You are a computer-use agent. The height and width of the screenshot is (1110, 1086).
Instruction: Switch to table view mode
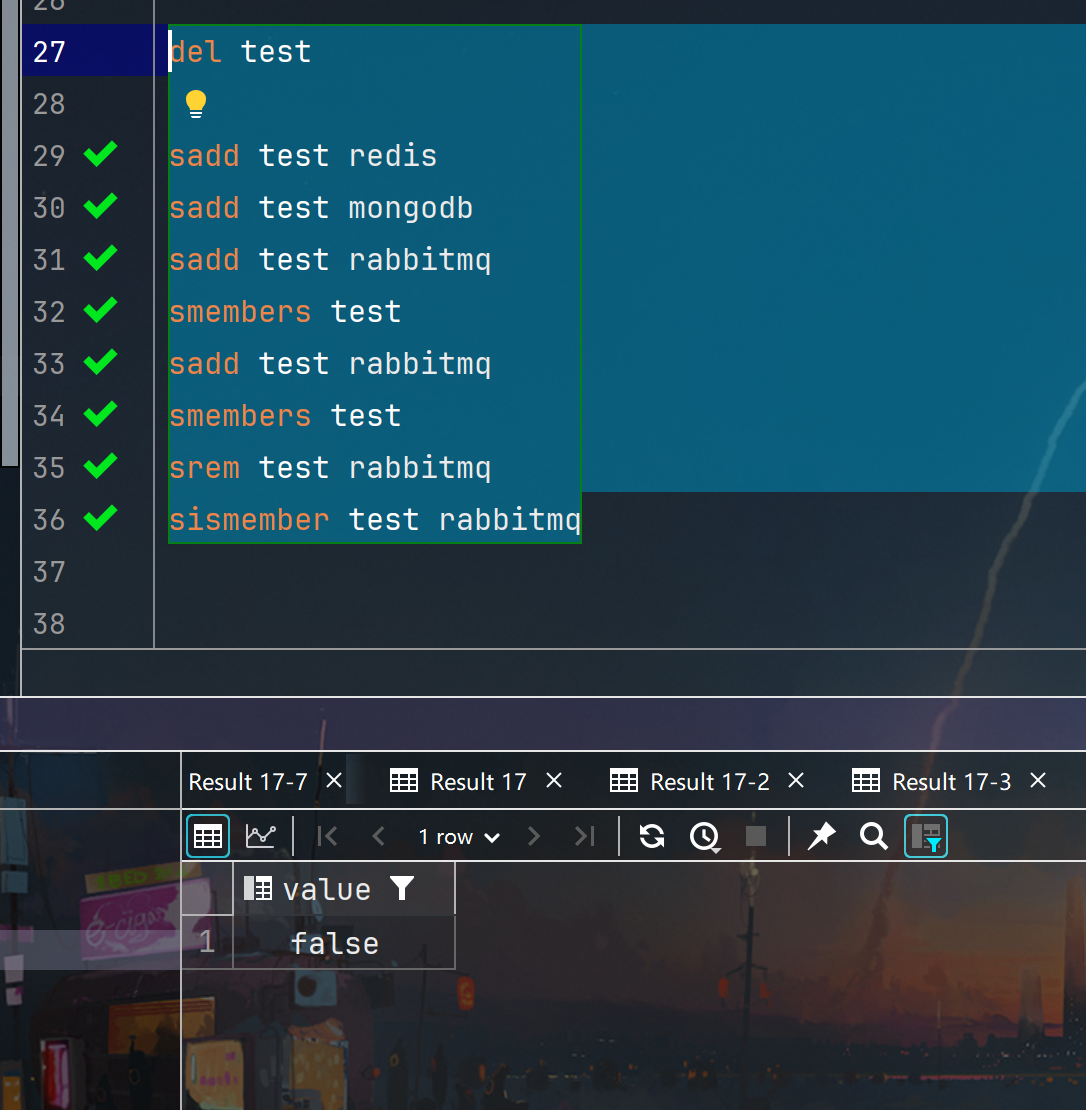click(x=207, y=836)
